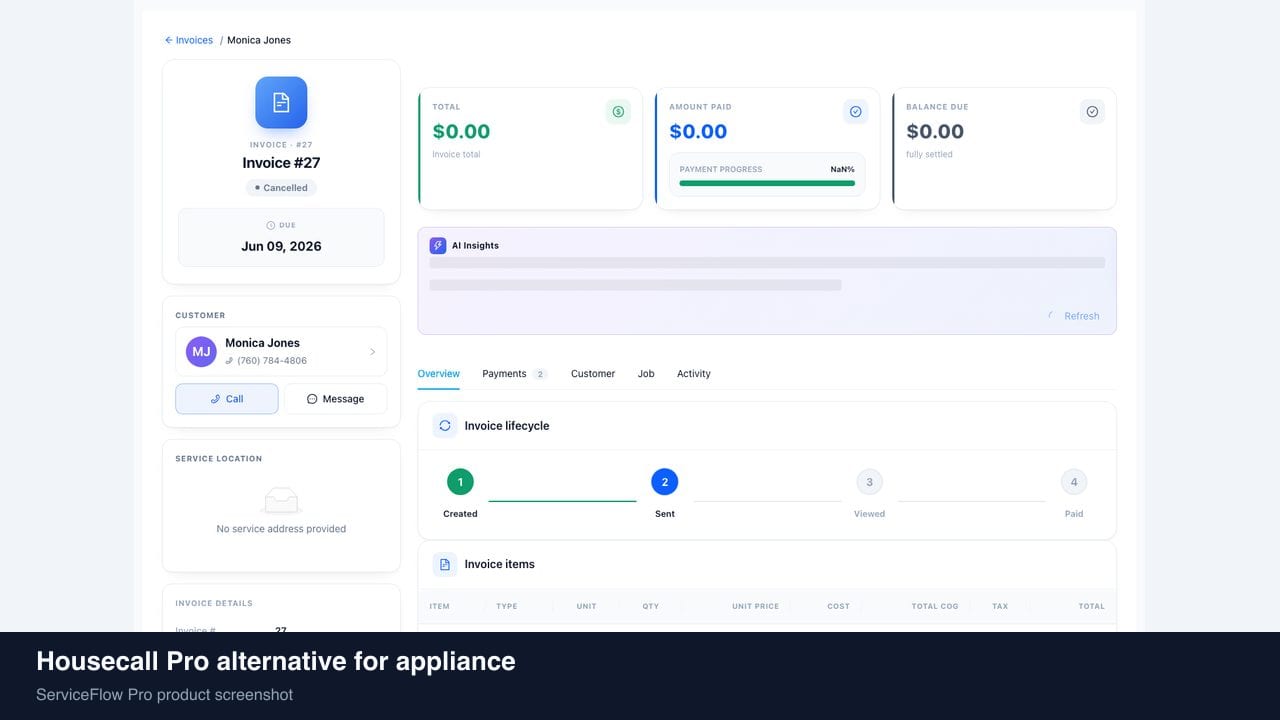Click the Jun 09, 2026 due date
Screen dimensions: 1280x720
pyautogui.click(x=281, y=246)
